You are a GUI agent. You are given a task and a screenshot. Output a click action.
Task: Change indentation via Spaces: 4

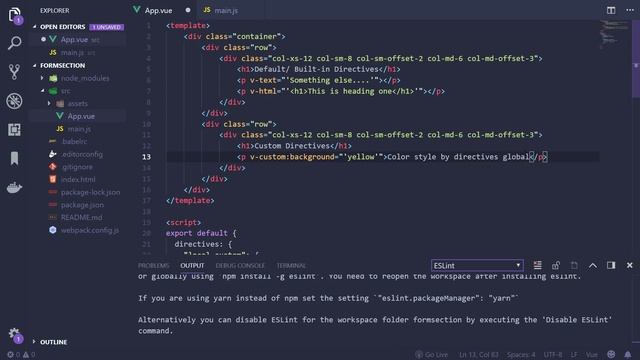521,355
